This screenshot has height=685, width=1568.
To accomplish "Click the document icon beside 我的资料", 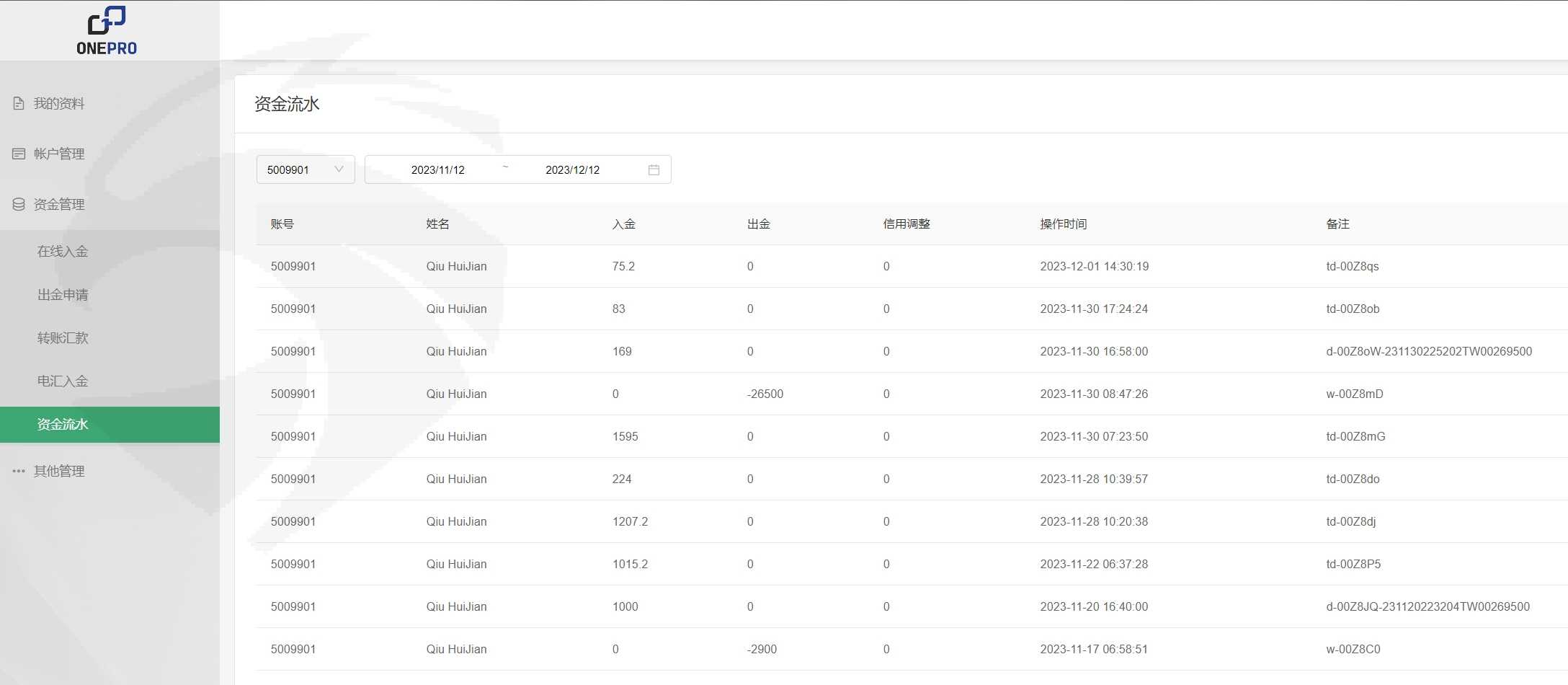I will coord(19,104).
